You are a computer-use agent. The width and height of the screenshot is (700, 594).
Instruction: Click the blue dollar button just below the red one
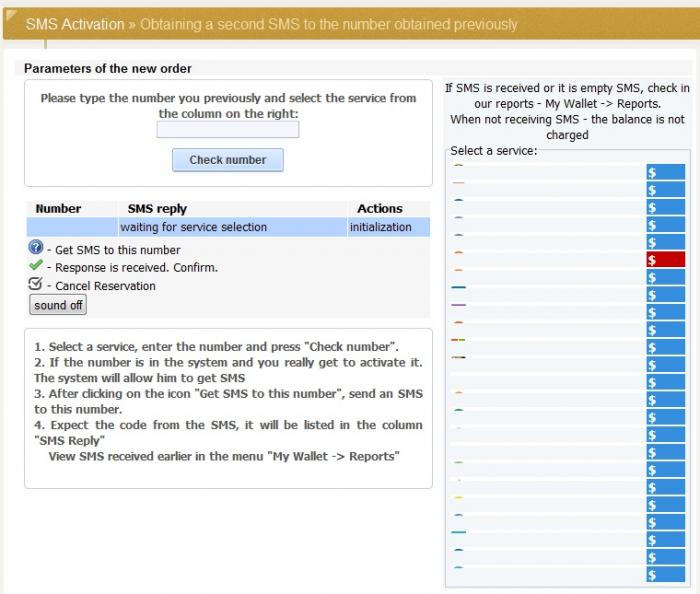665,277
